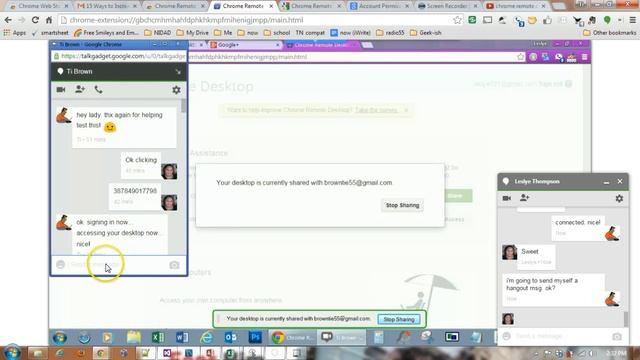Bookmark page with the star icon

[x=458, y=20]
